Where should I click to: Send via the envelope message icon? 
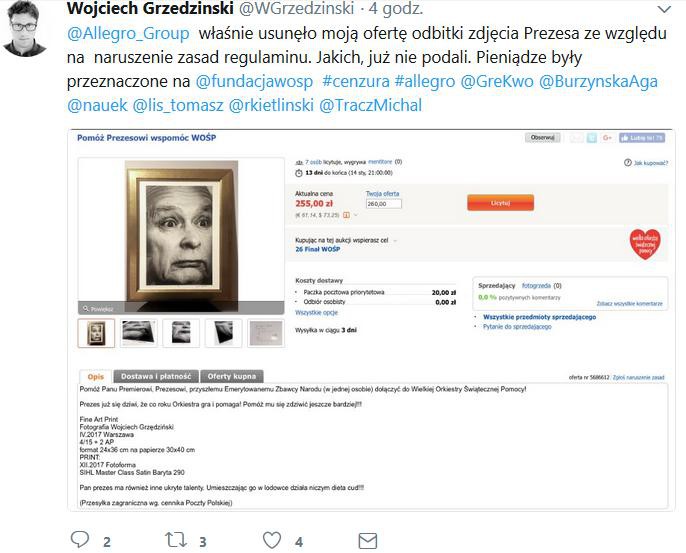368,541
